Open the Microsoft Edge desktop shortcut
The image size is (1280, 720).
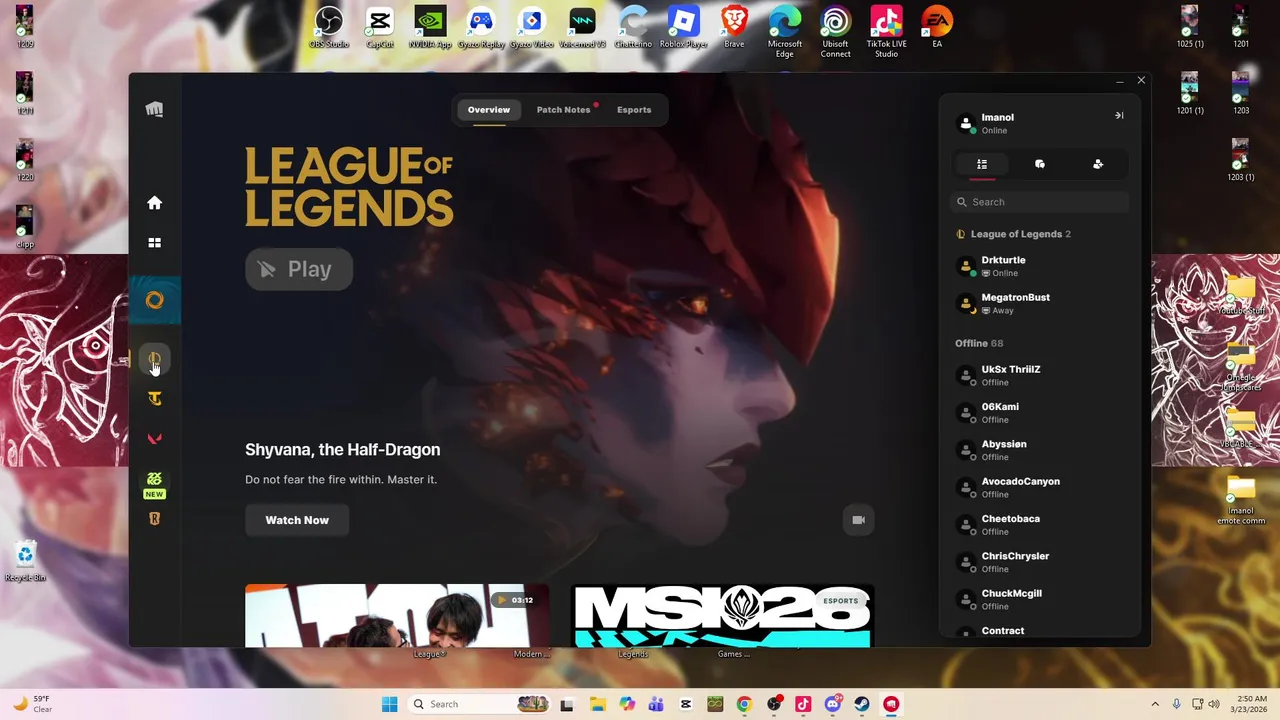[785, 32]
